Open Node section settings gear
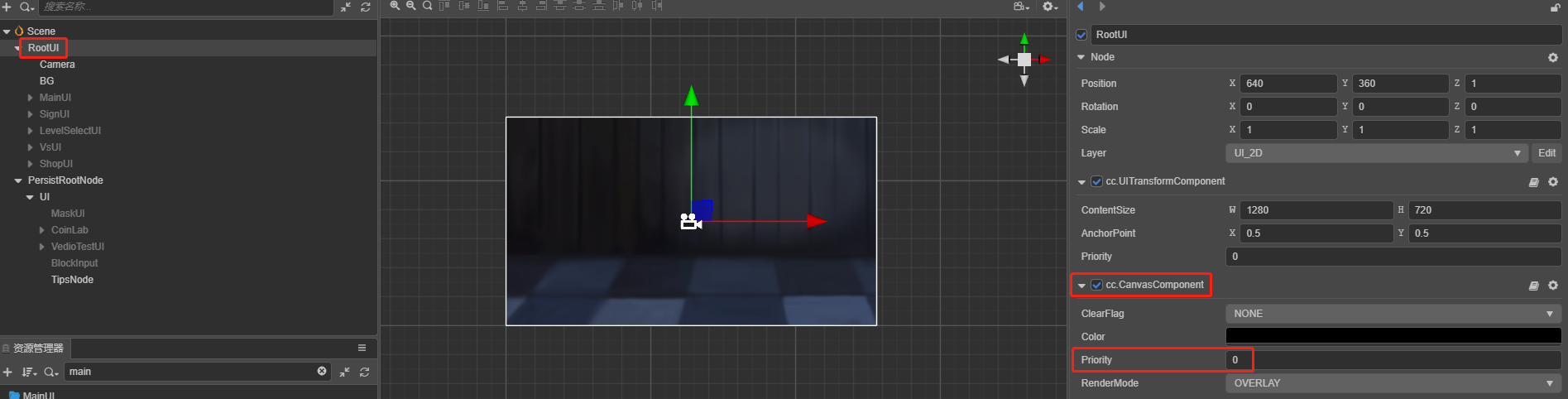The width and height of the screenshot is (1568, 399). tap(1553, 57)
